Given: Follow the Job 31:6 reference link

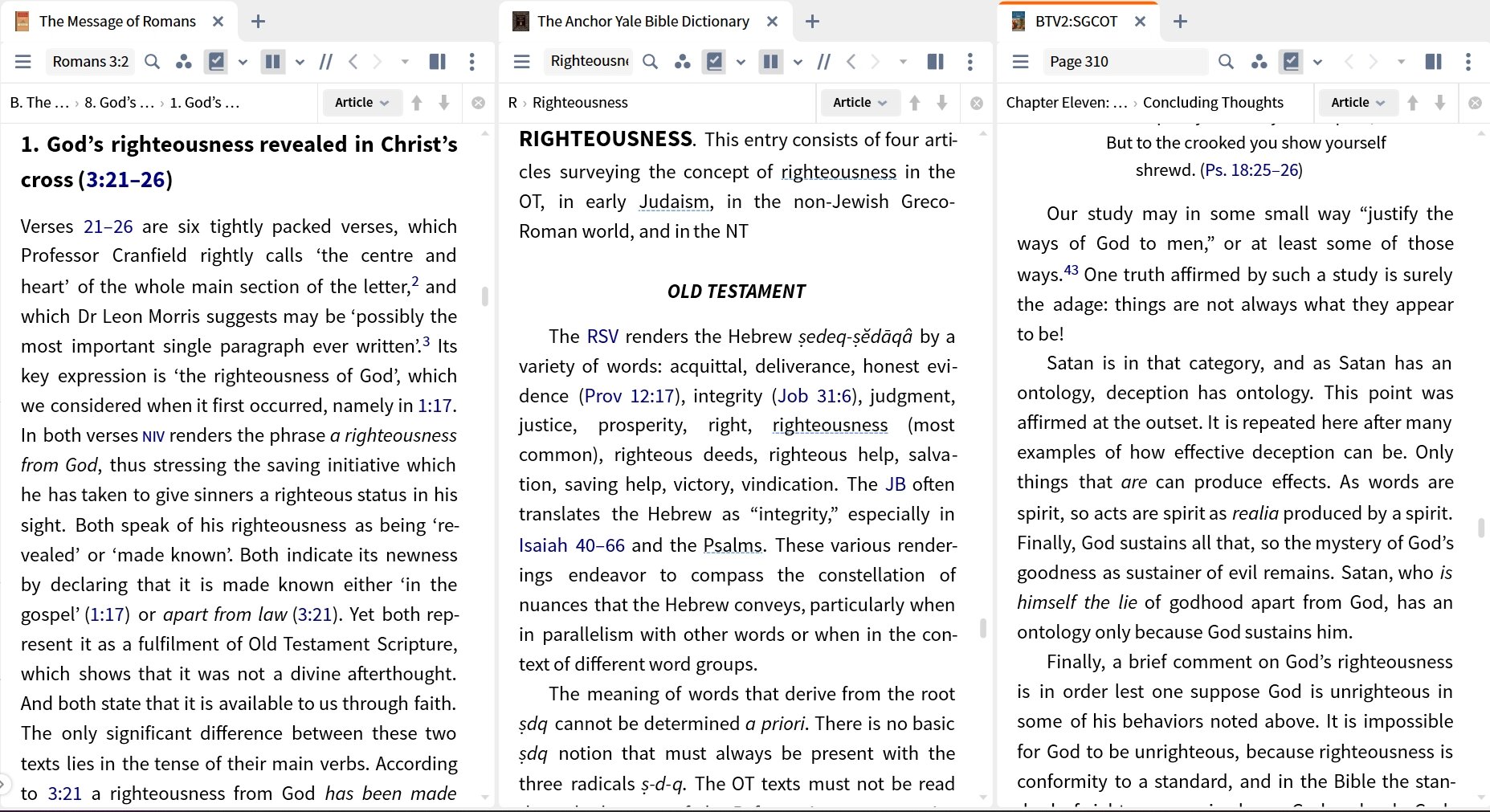Looking at the screenshot, I should point(814,396).
